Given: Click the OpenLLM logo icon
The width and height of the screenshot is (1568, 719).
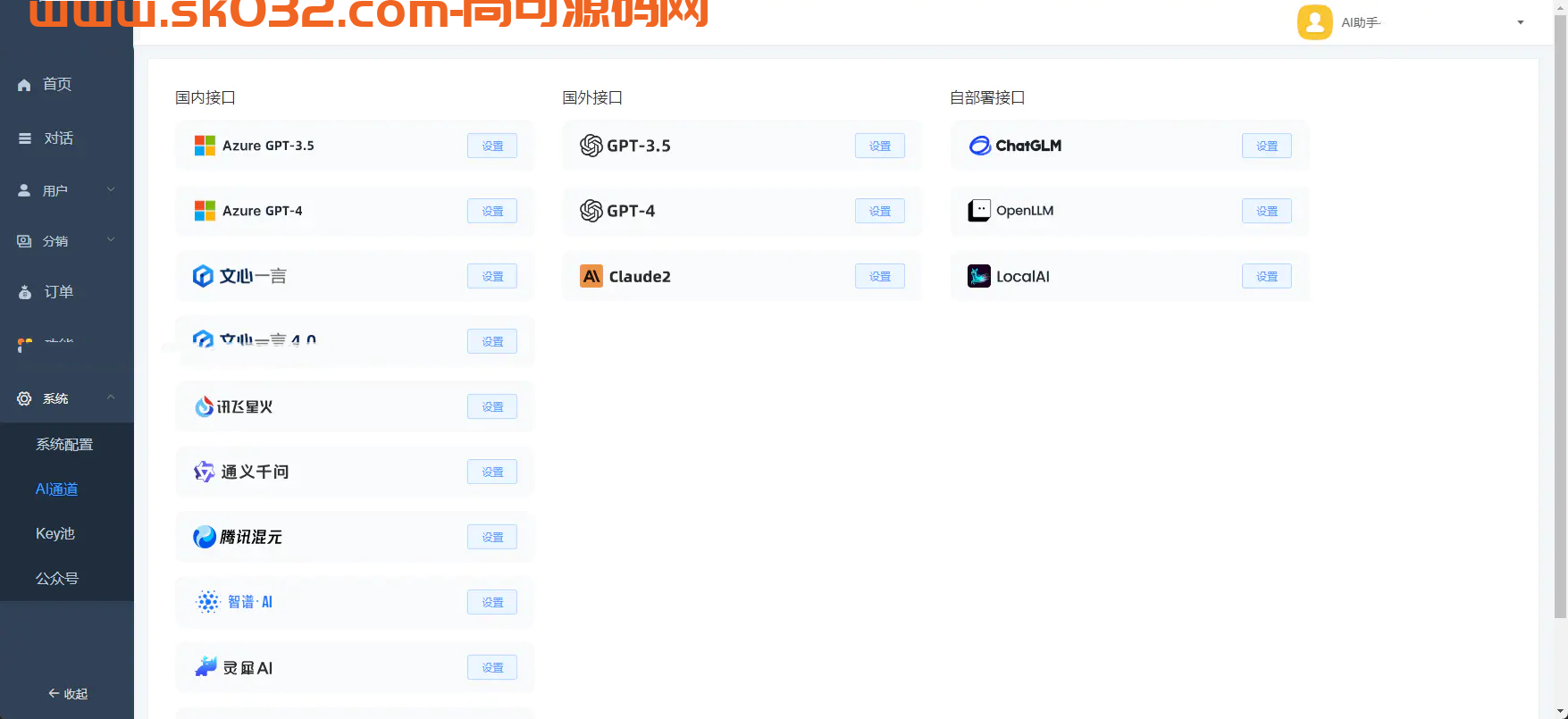Looking at the screenshot, I should click(x=979, y=211).
